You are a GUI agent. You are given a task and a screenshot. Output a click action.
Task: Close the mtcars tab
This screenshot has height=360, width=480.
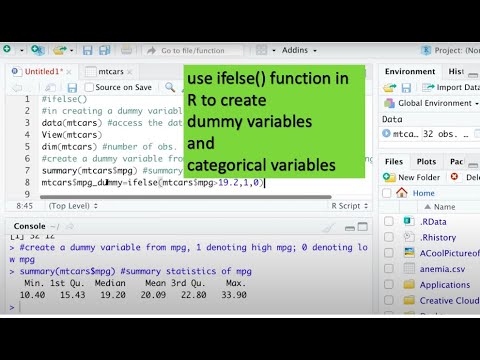click(x=130, y=72)
